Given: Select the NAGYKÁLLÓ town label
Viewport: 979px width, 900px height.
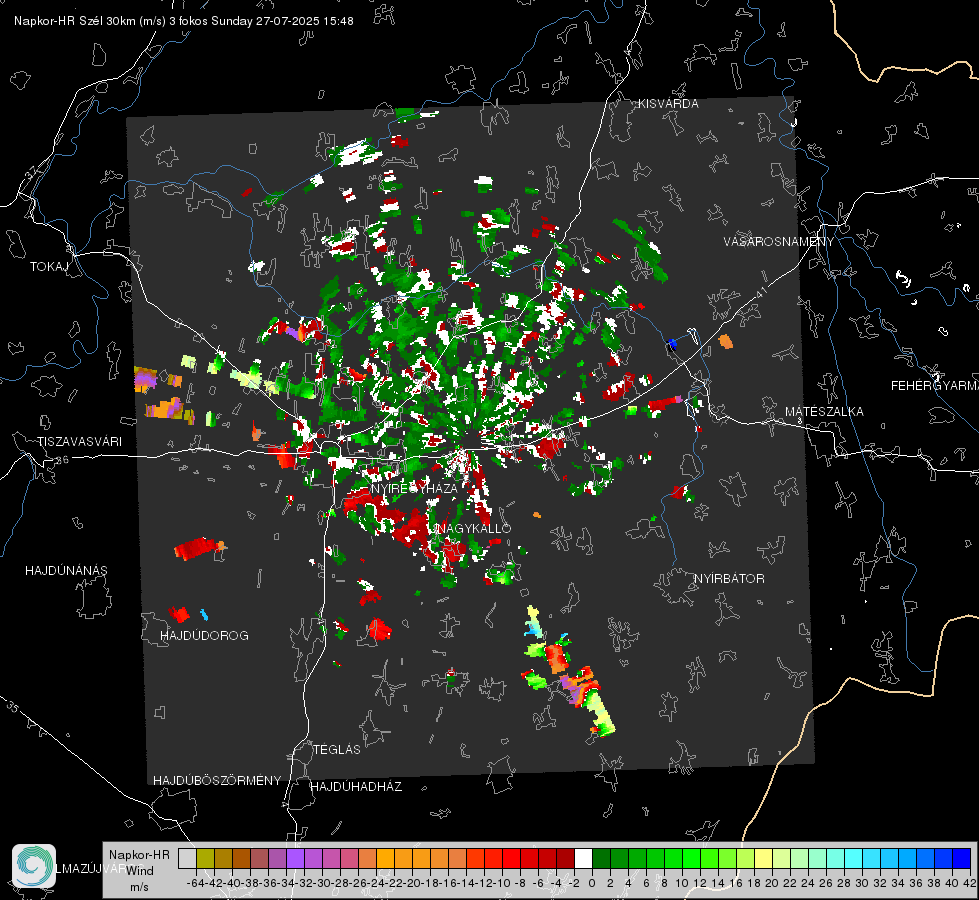Looking at the screenshot, I should click(473, 529).
